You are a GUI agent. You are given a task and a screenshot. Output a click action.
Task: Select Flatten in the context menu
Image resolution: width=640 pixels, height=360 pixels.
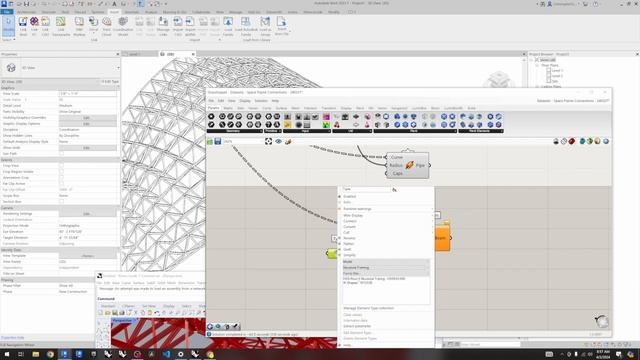point(349,244)
